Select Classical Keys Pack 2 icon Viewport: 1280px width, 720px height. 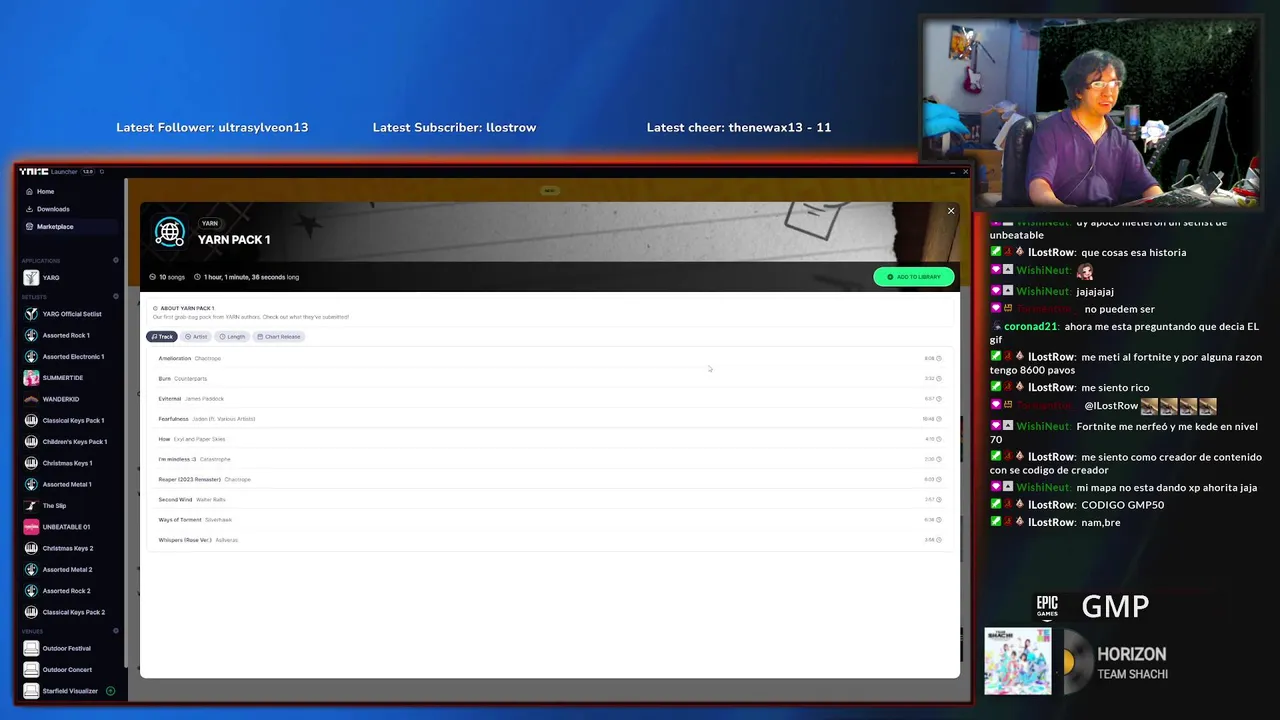coord(31,612)
